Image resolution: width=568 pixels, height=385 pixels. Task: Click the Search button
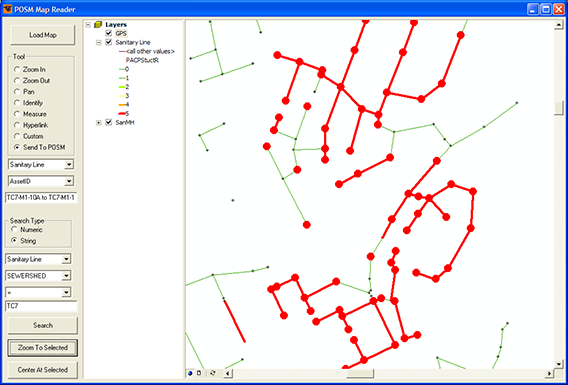43,325
